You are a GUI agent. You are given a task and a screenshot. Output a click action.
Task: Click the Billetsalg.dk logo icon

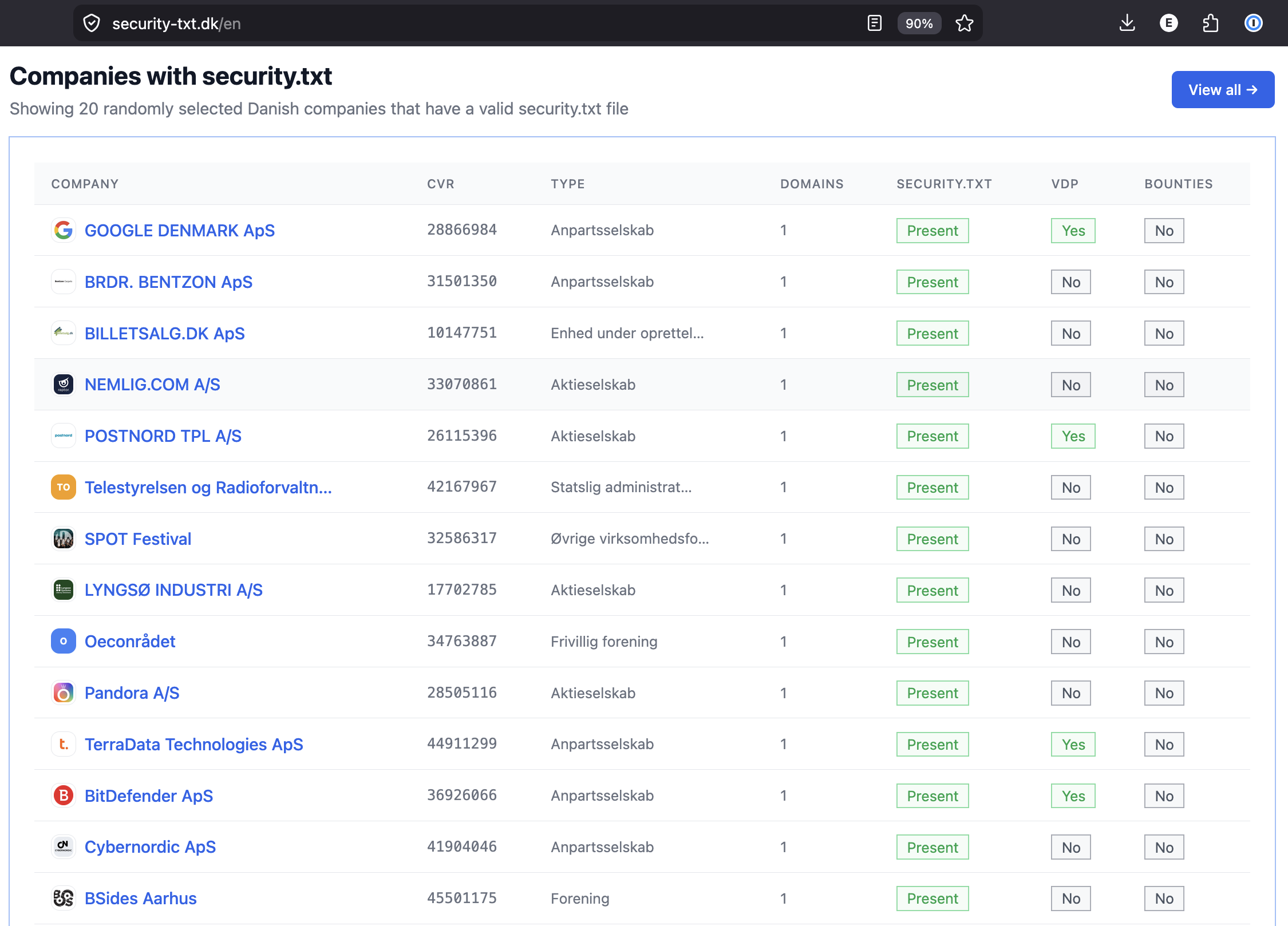(64, 333)
